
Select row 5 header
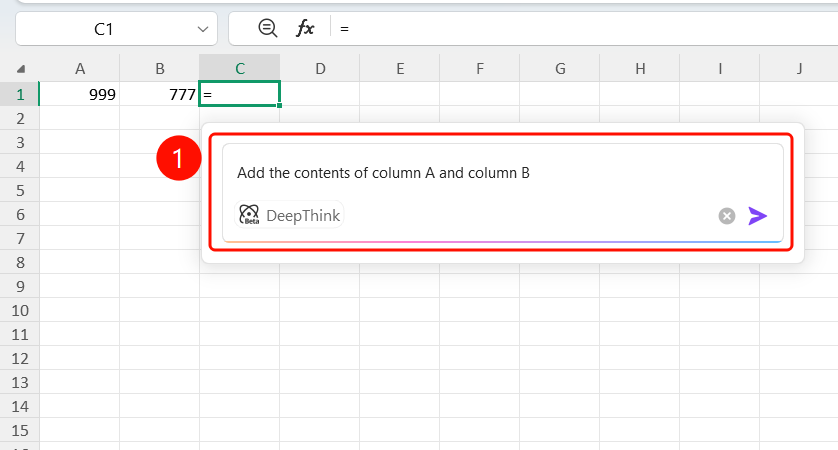(x=20, y=190)
